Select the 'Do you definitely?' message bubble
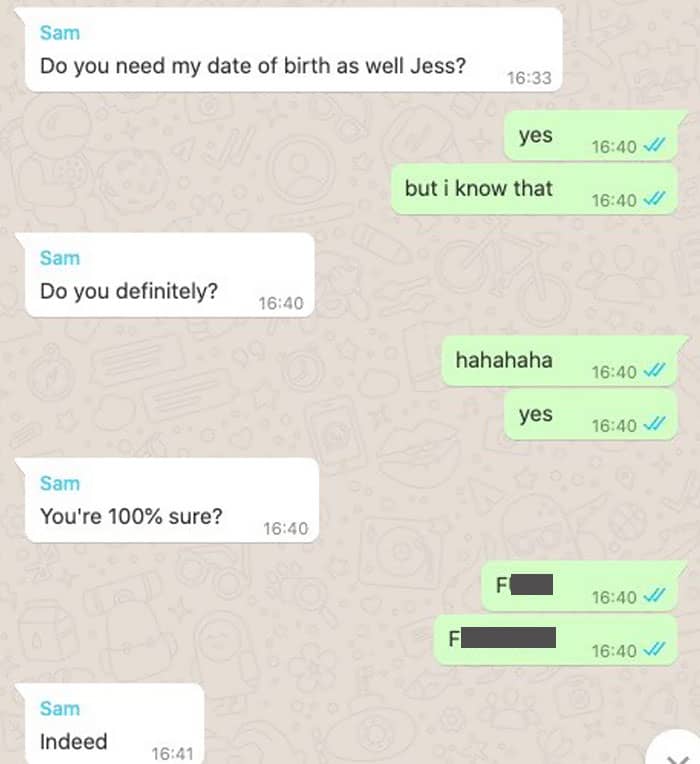 [x=170, y=275]
